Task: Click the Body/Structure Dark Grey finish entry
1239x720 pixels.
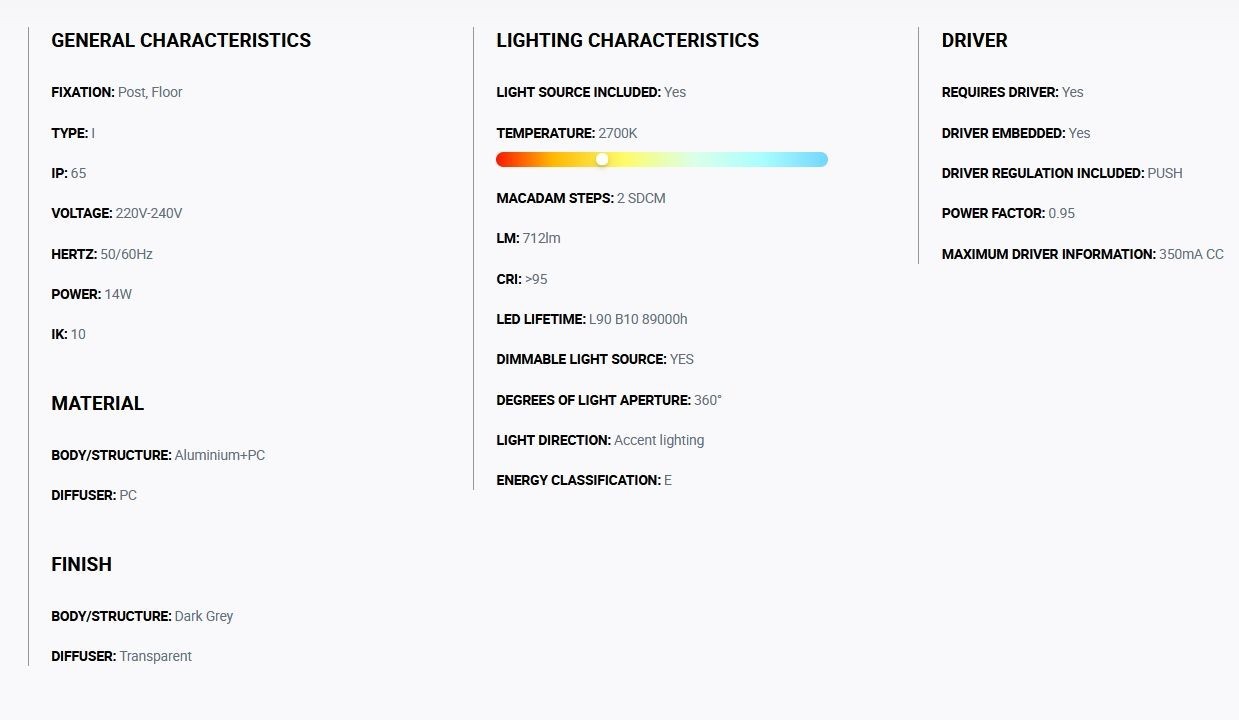Action: tap(142, 616)
